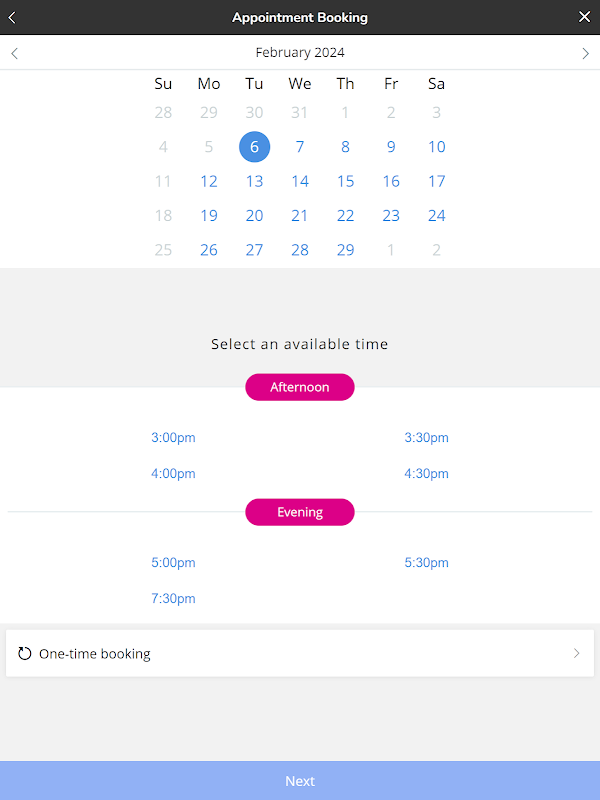Open the One-time booking row
Viewport: 600px width, 800px height.
point(300,654)
